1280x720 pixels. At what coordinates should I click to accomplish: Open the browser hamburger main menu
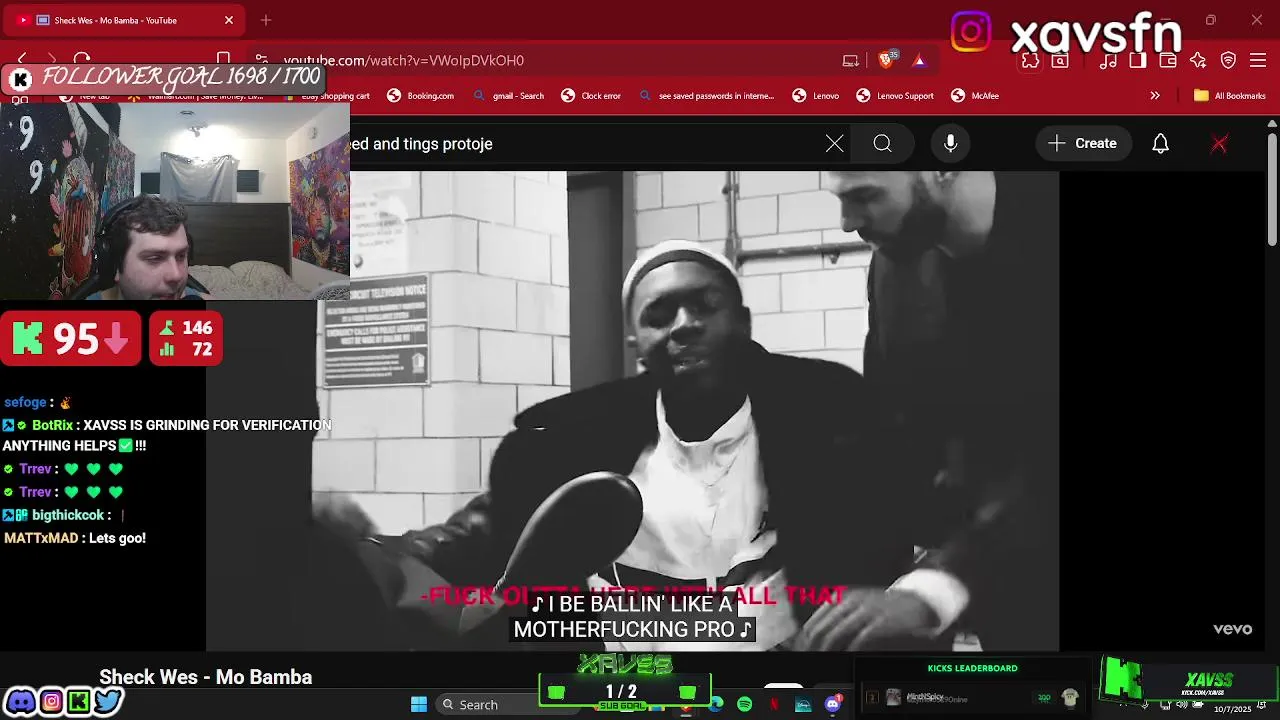pos(1259,60)
